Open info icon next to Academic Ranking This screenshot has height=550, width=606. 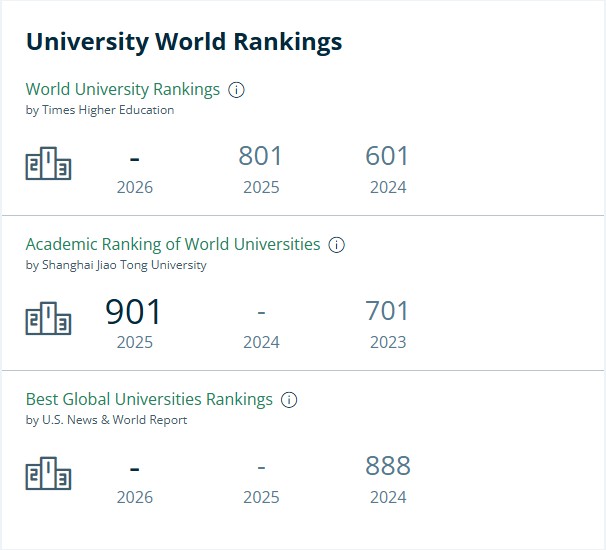coord(336,245)
